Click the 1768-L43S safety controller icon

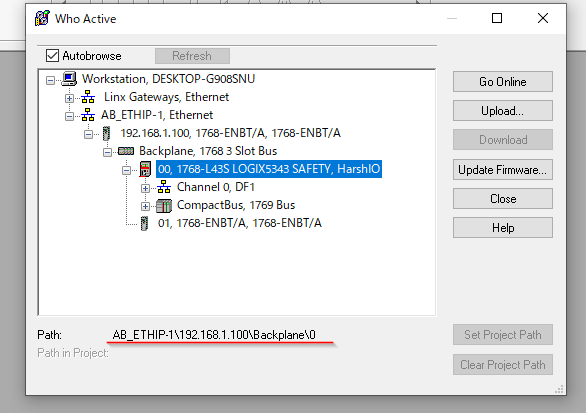pyautogui.click(x=145, y=169)
